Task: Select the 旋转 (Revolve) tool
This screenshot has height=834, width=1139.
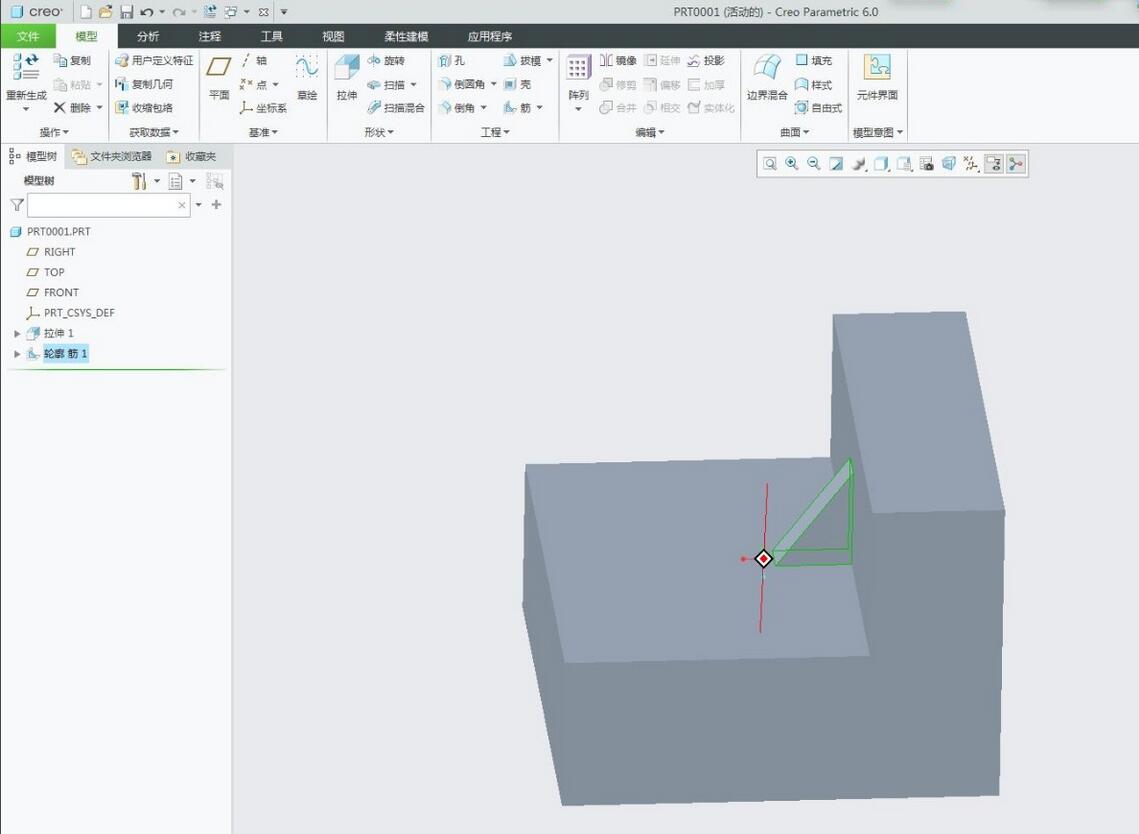Action: [x=386, y=60]
